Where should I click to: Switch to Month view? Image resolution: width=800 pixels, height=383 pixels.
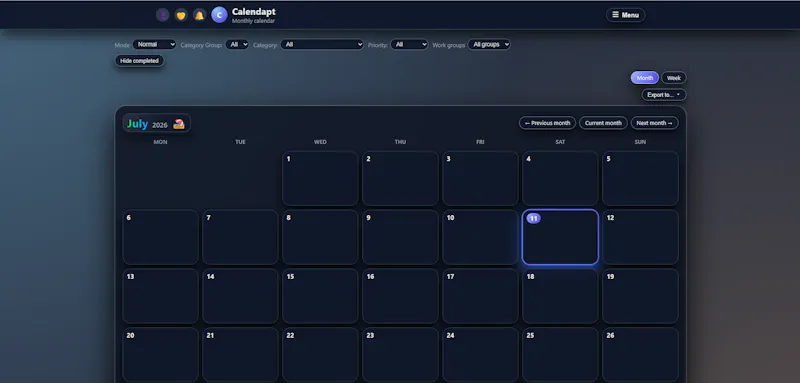click(x=644, y=78)
